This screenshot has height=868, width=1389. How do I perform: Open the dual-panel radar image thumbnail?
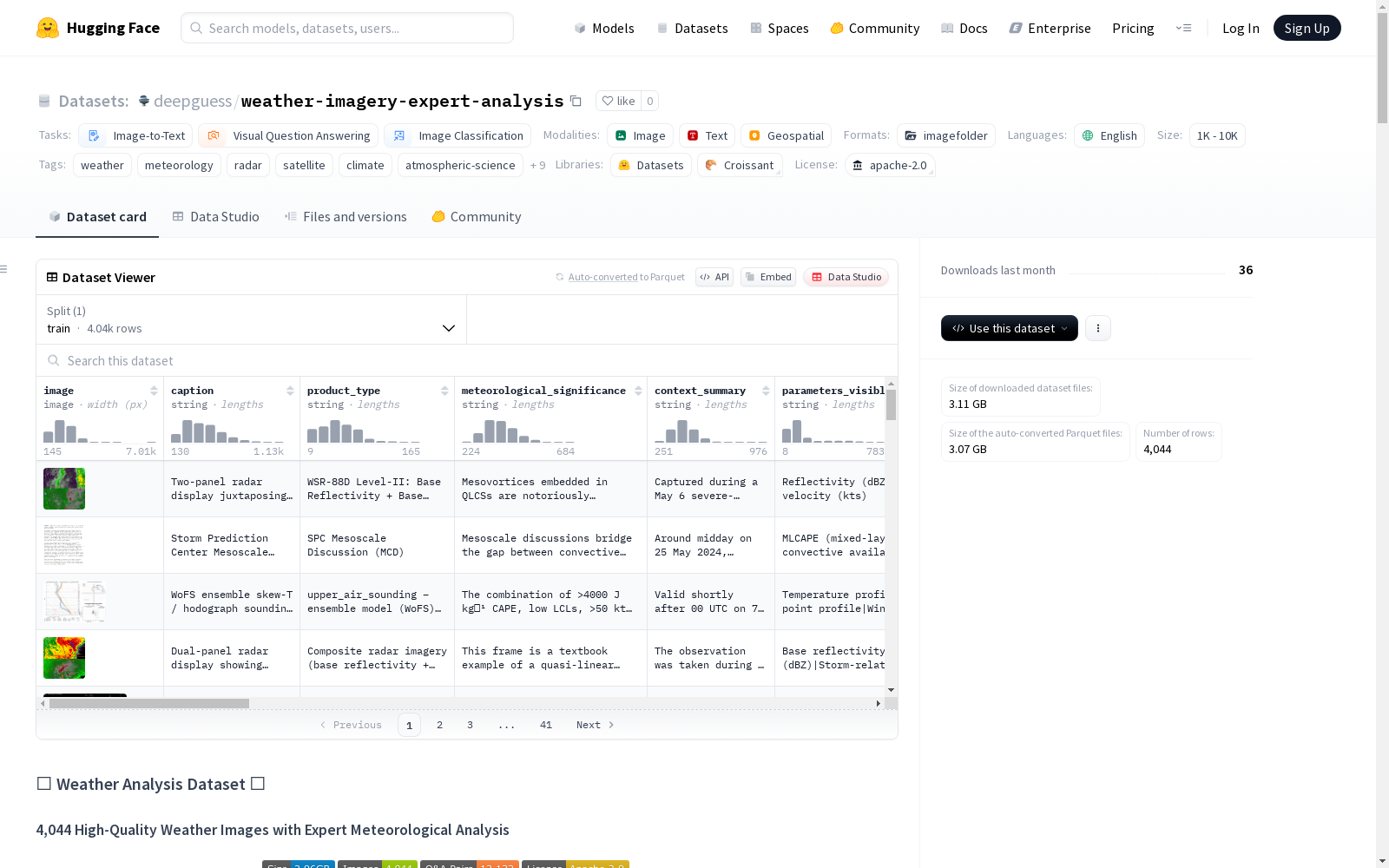pos(64,658)
